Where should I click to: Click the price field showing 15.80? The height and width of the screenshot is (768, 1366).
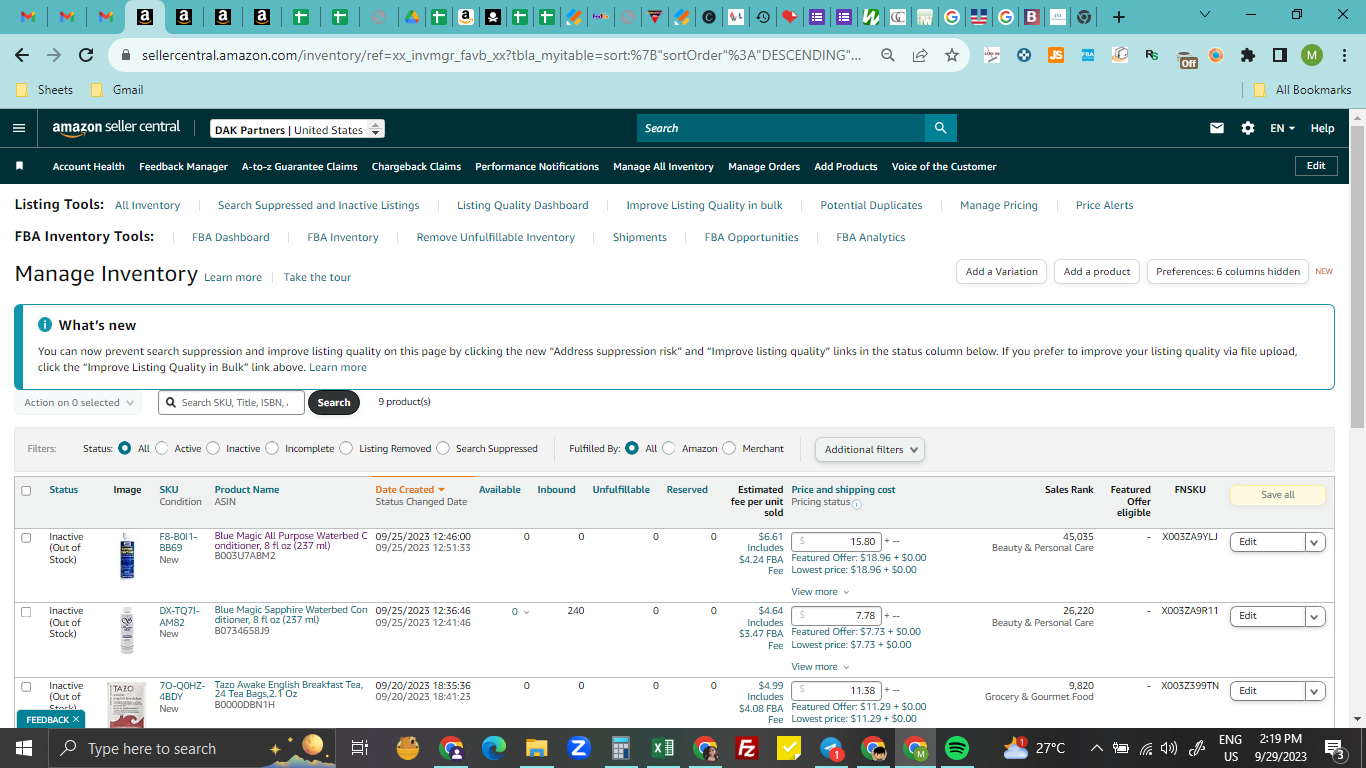pos(835,542)
